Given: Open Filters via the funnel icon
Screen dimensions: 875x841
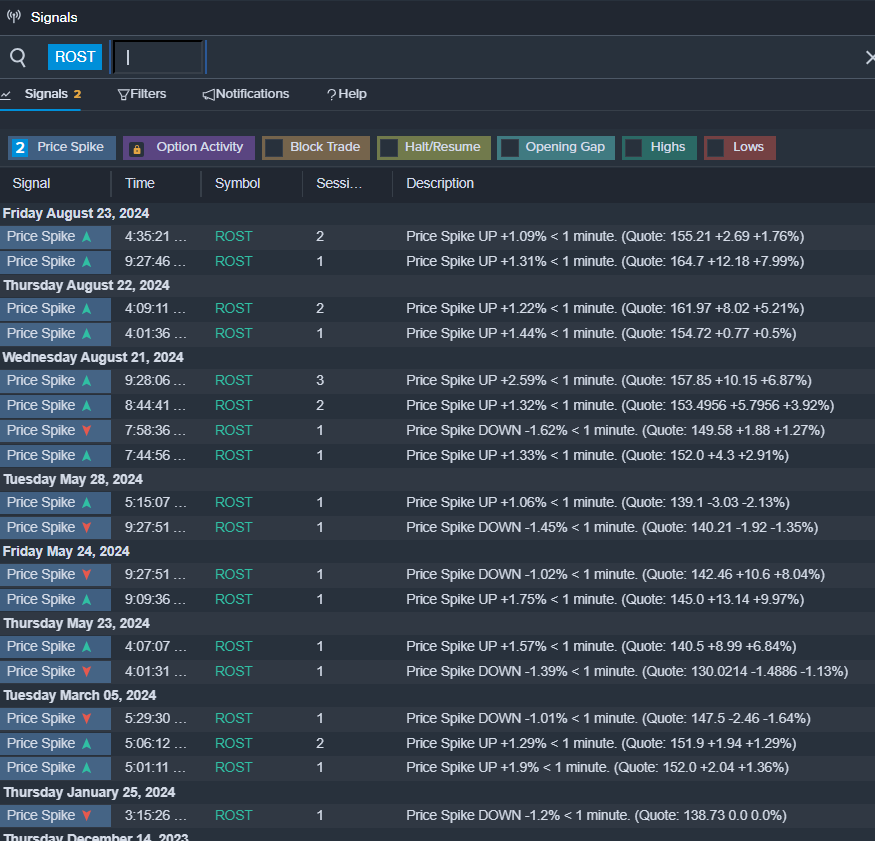Looking at the screenshot, I should click(x=123, y=94).
